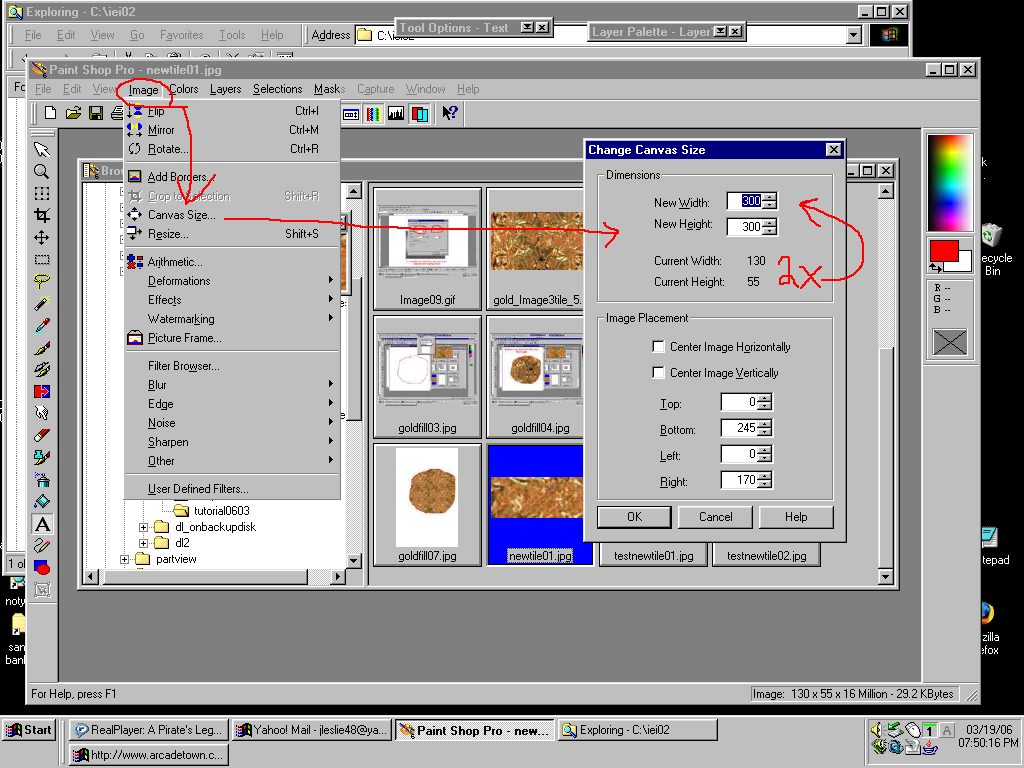Select the goldfill07.jpg thumbnail

[427, 504]
